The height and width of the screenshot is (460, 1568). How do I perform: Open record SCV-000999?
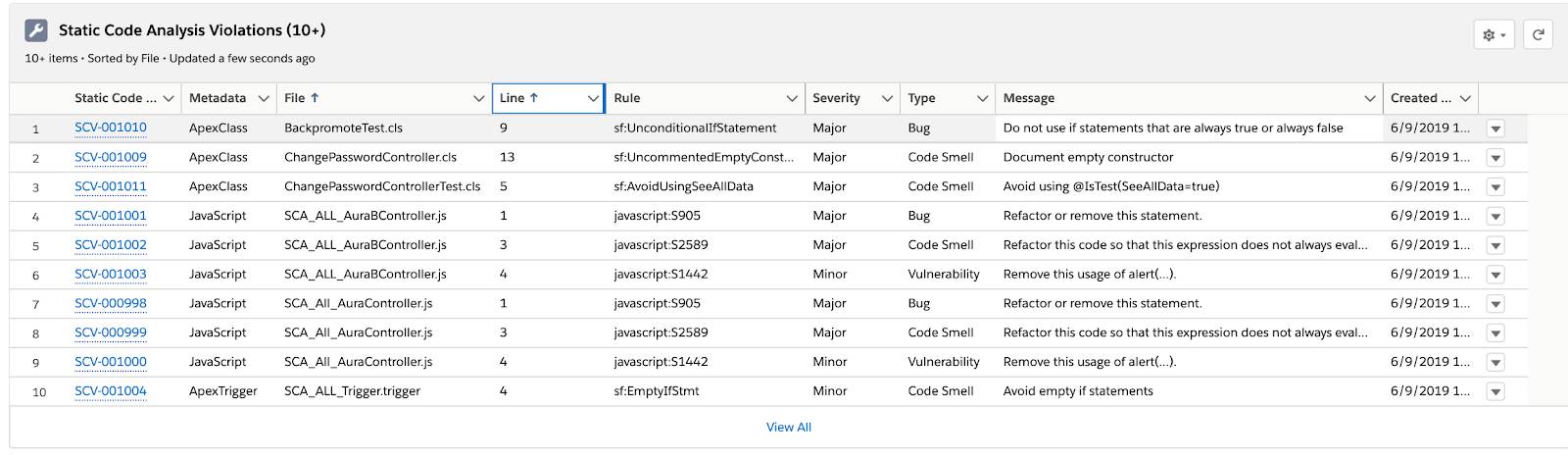[x=111, y=332]
